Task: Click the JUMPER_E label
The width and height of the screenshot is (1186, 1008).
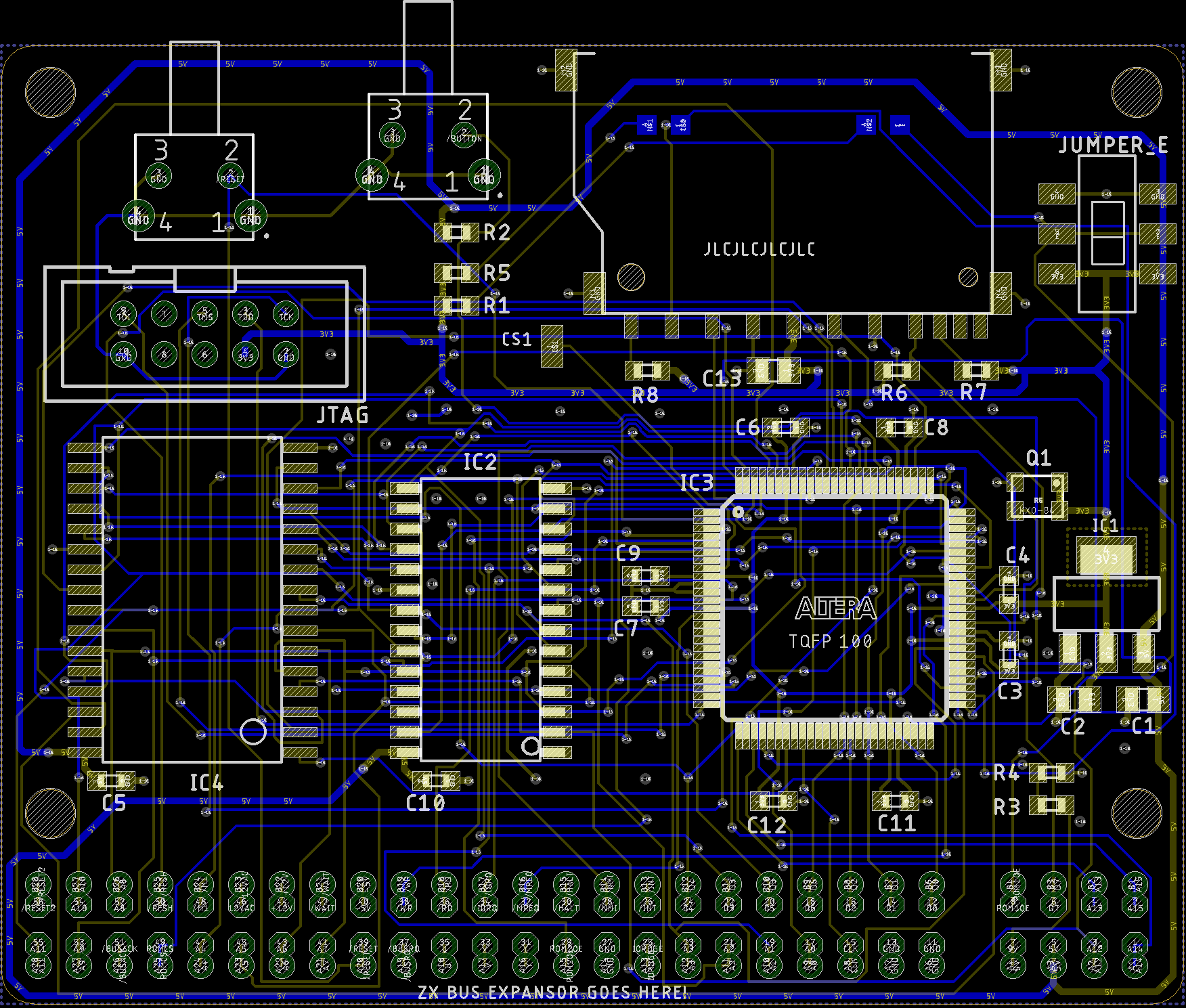Action: 1113,146
